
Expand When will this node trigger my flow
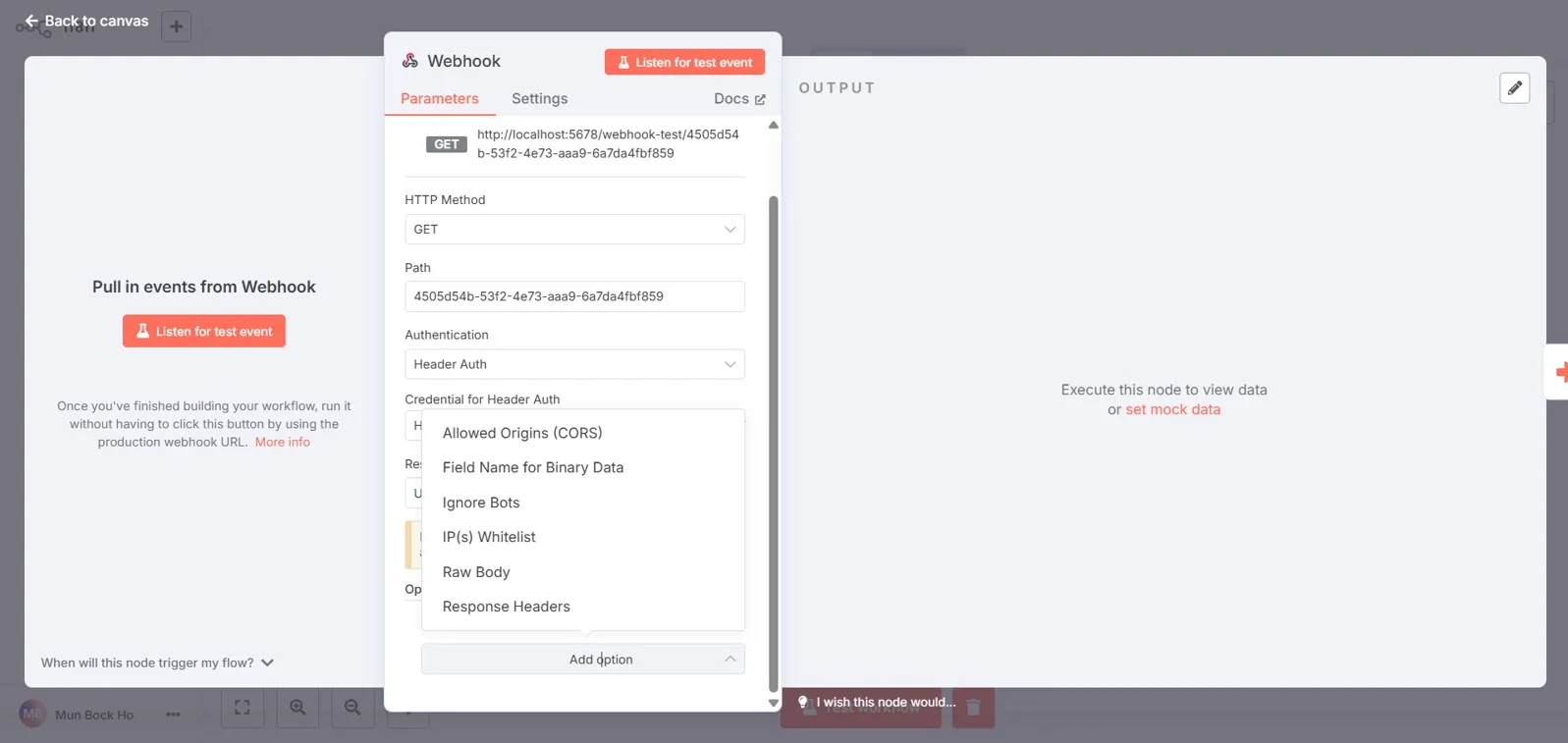(157, 663)
